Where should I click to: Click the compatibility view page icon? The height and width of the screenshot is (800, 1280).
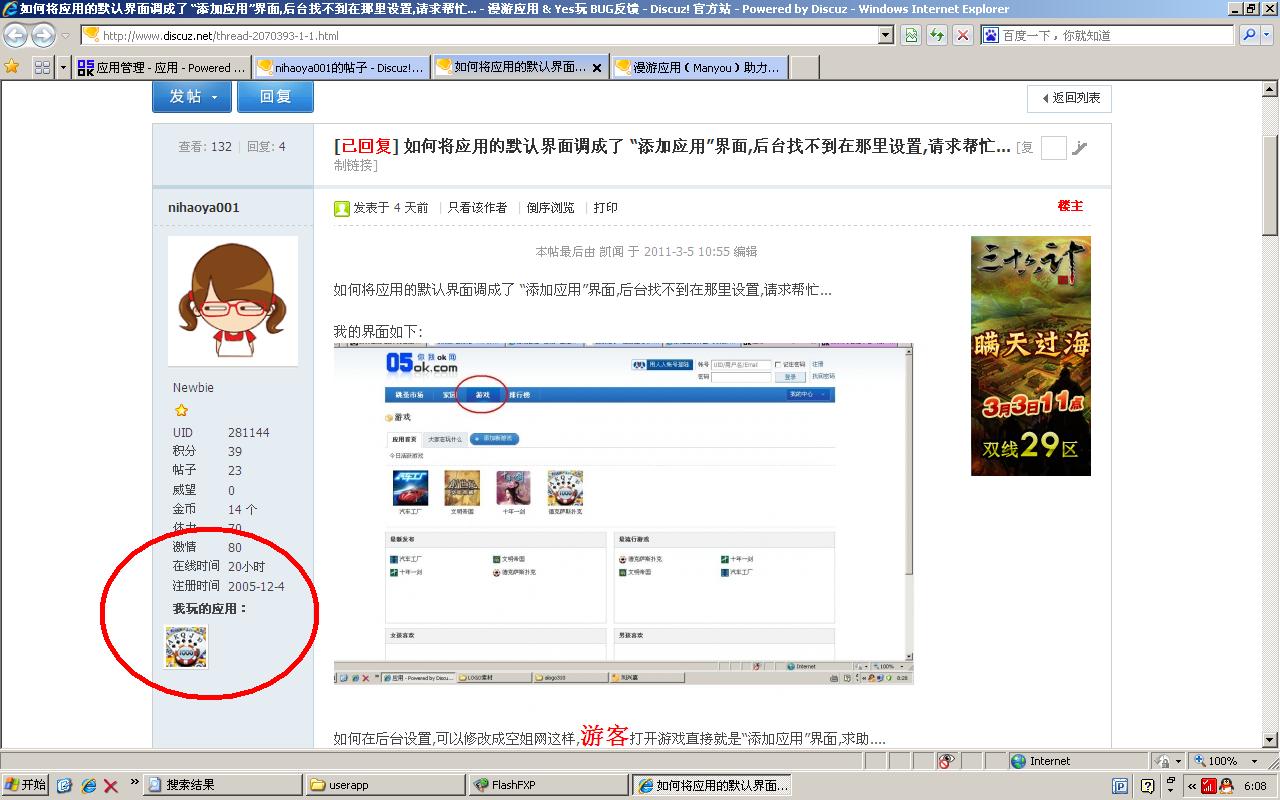(x=912, y=35)
